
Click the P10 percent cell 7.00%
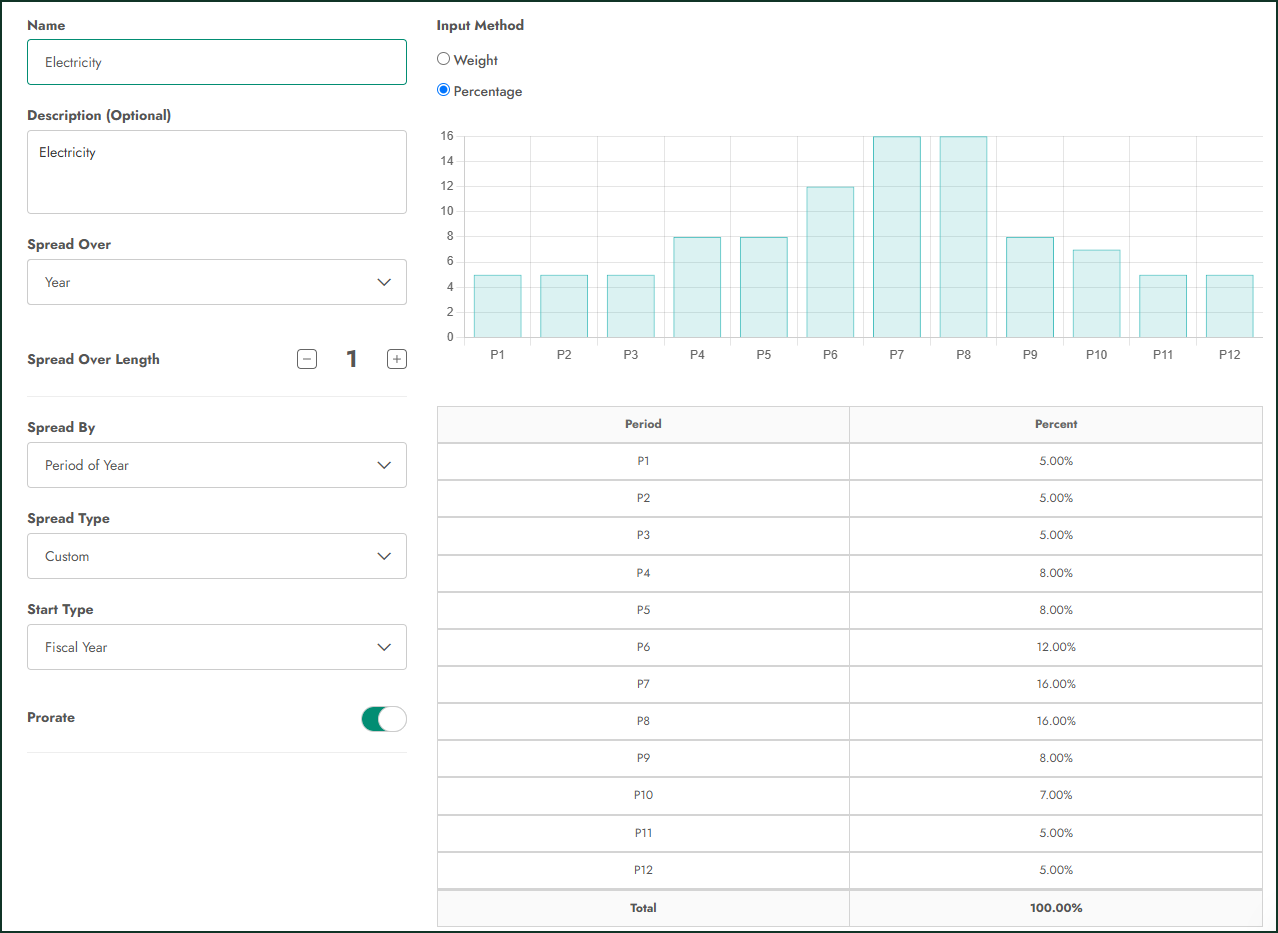pyautogui.click(x=1056, y=795)
